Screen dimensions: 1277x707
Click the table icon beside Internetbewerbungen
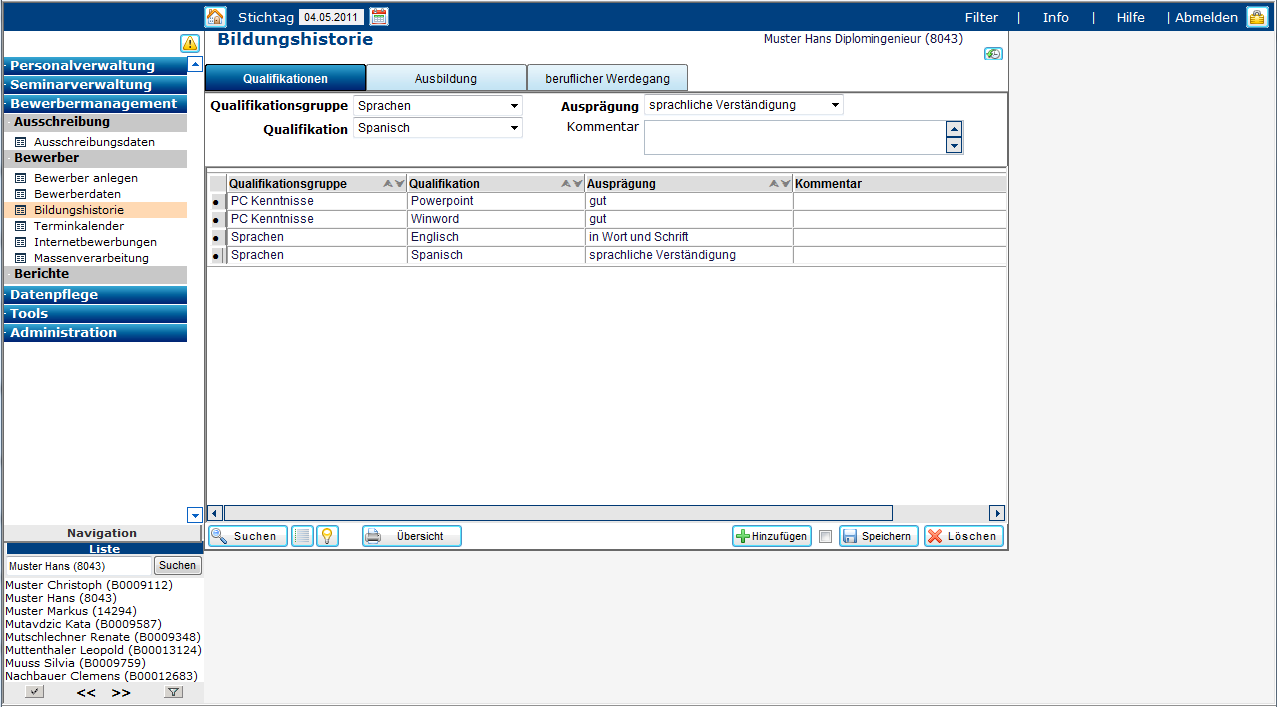click(x=20, y=242)
